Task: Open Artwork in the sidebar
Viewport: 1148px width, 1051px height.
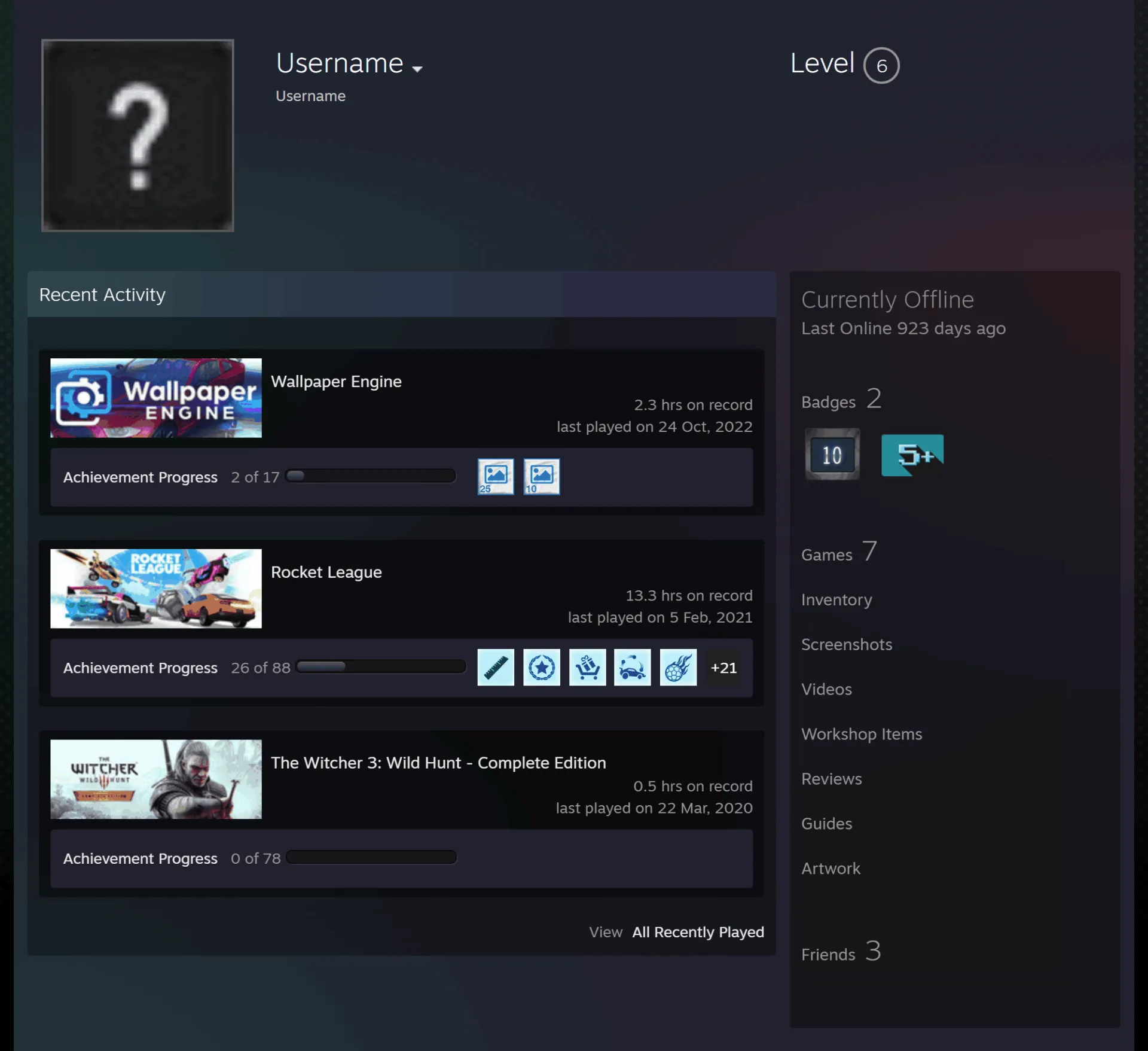Action: point(831,869)
